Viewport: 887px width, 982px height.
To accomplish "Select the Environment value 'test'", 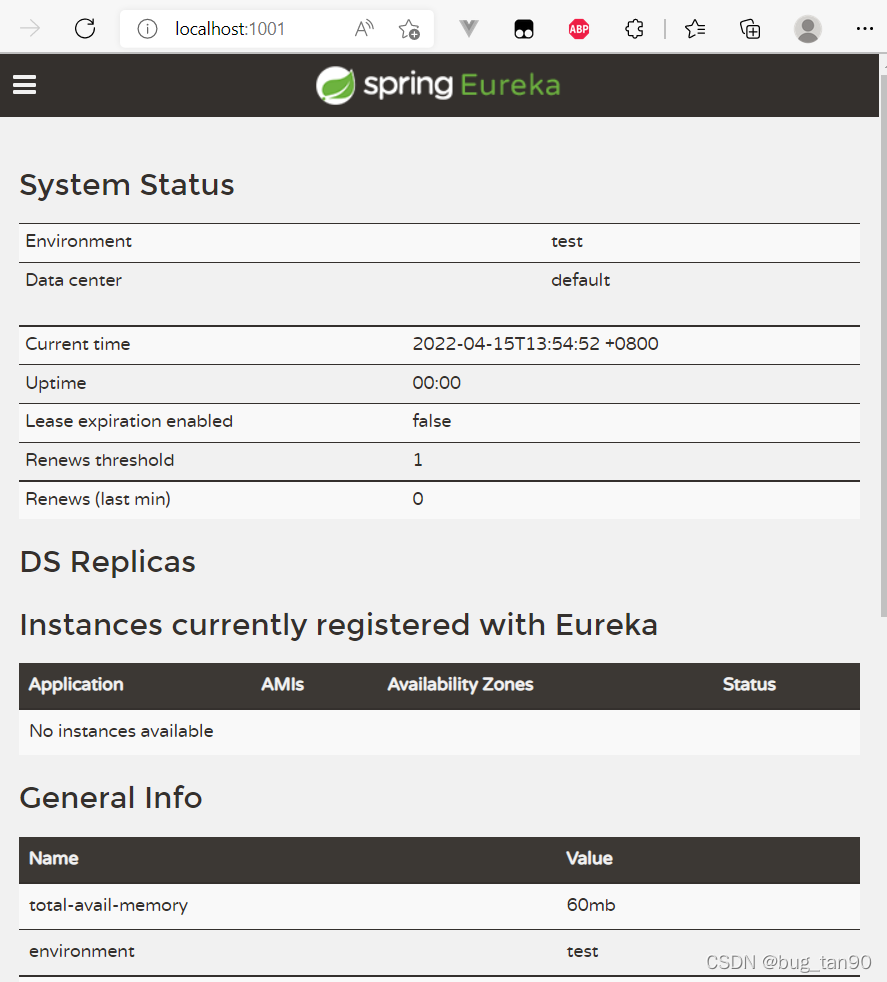I will [567, 242].
